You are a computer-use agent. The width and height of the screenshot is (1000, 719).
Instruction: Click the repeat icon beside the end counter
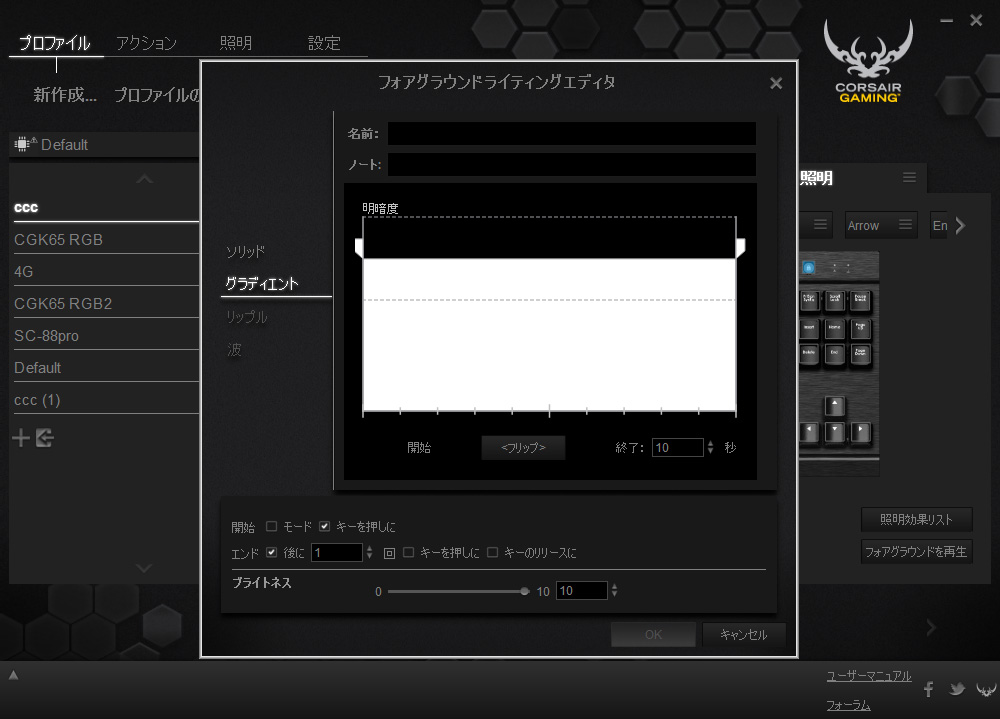pyautogui.click(x=390, y=553)
